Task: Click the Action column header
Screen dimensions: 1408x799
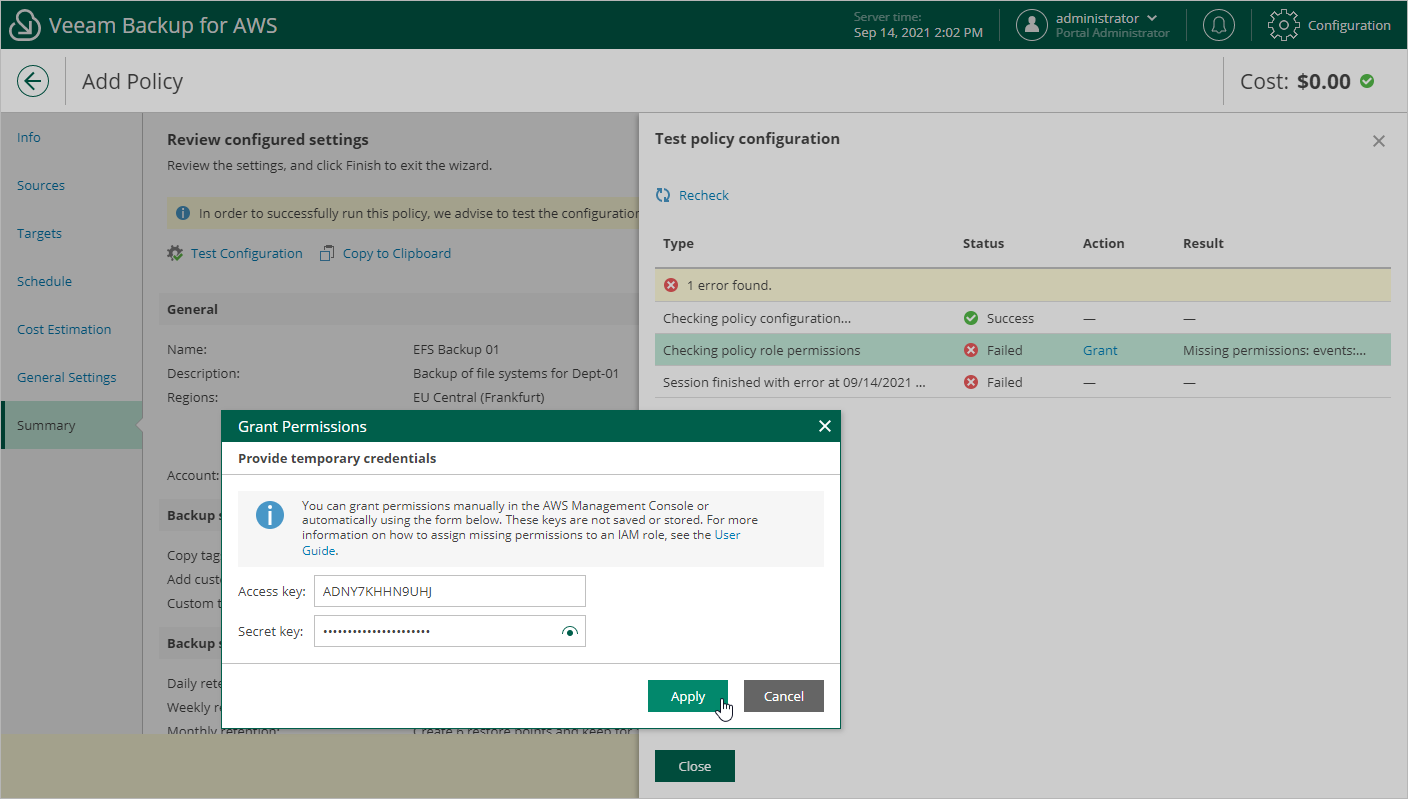Action: point(1104,243)
